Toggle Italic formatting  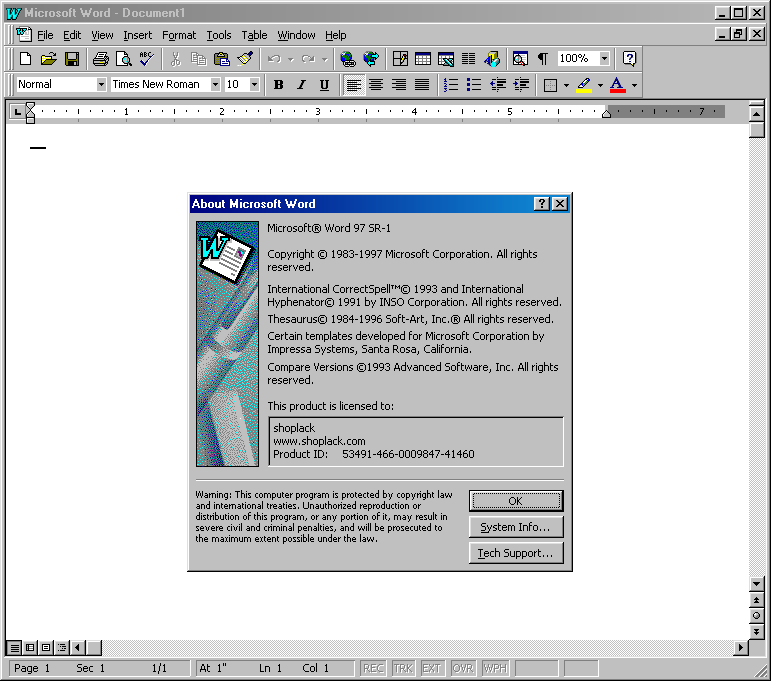(301, 85)
